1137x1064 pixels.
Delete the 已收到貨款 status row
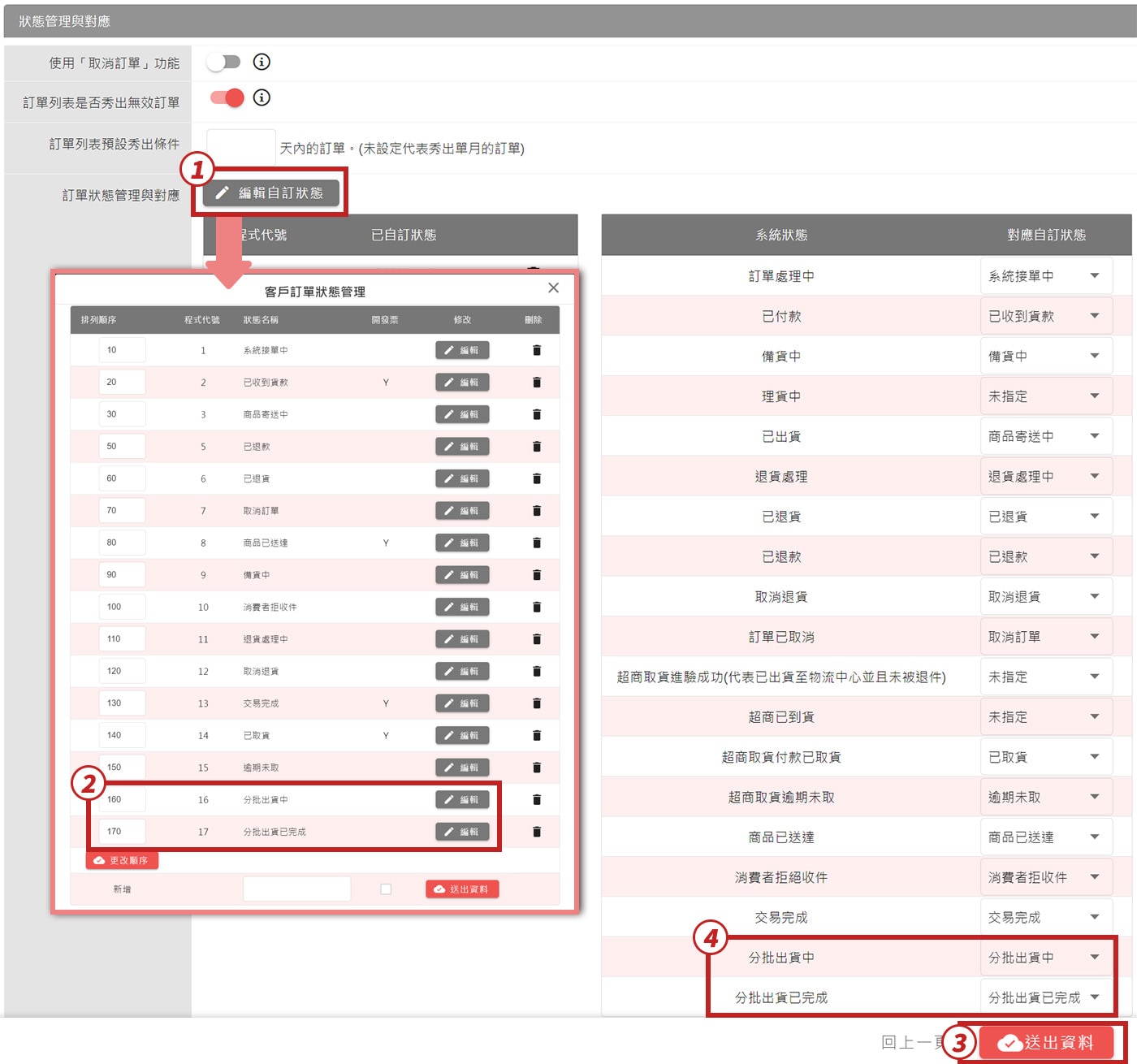536,382
